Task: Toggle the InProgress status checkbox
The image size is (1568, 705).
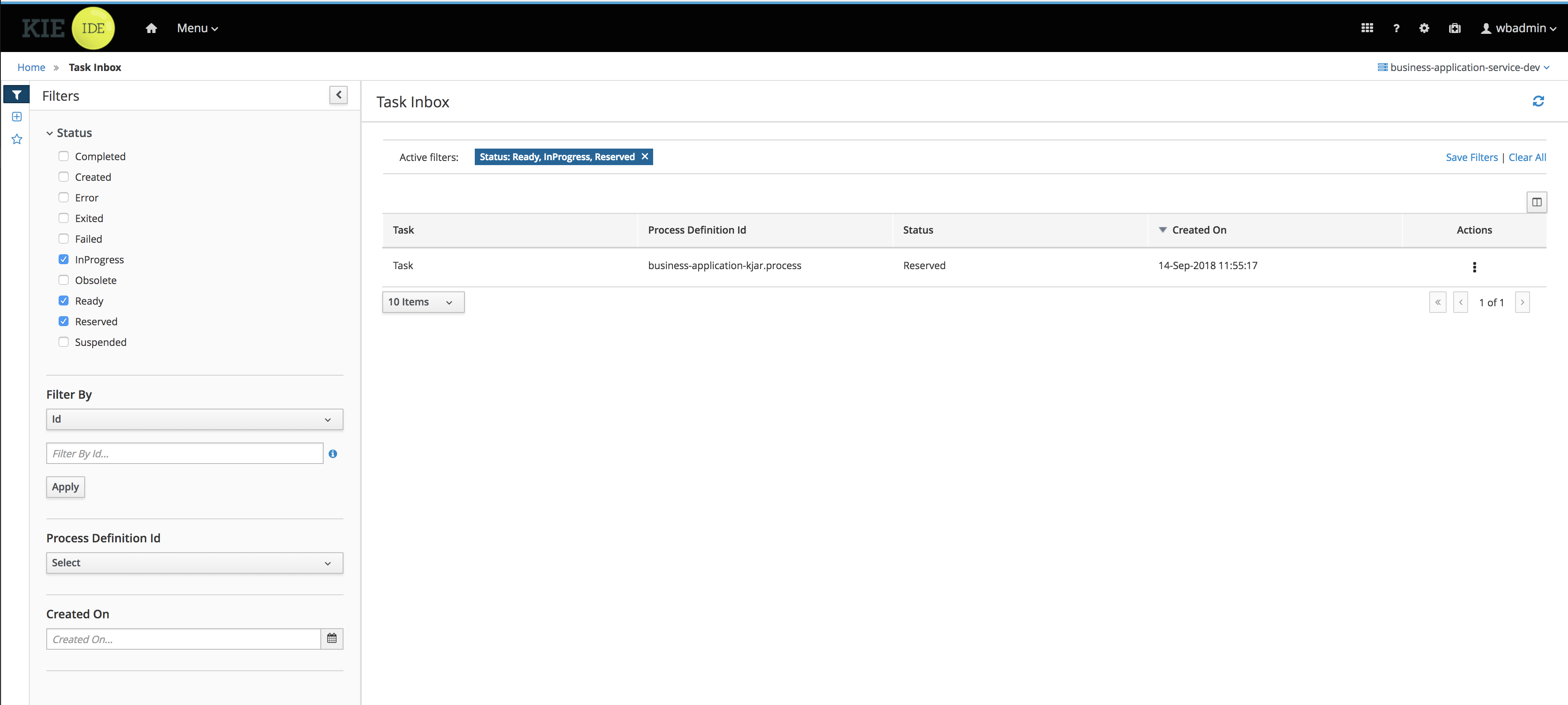Action: click(63, 259)
